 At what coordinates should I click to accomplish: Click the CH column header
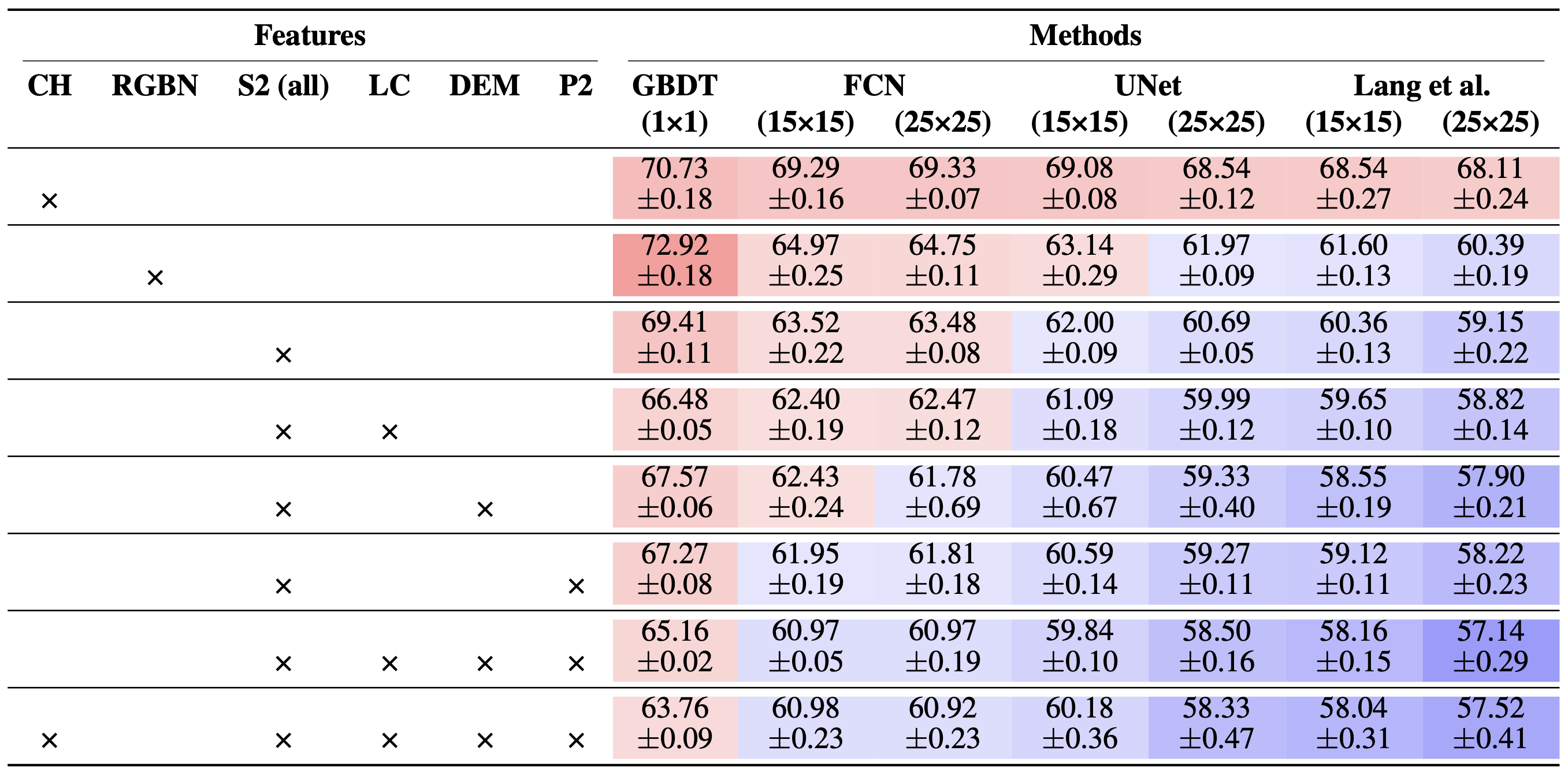pos(49,85)
